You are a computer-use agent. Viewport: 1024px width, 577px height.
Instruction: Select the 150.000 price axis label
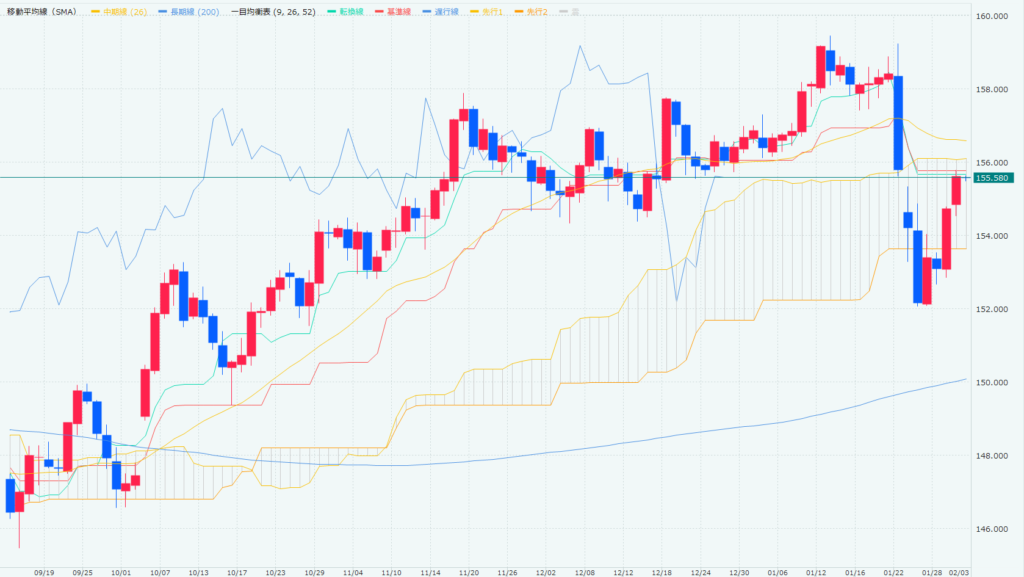click(991, 383)
